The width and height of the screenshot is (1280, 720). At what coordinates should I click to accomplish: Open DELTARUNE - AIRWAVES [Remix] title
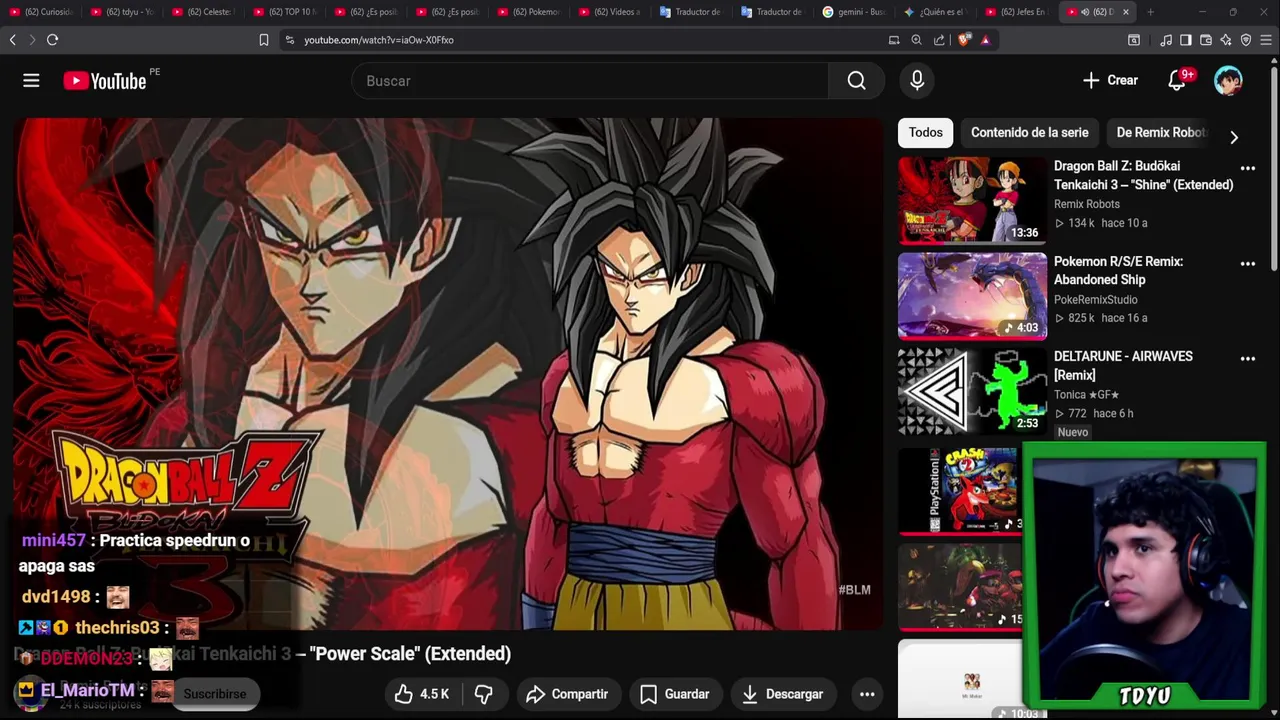click(x=1123, y=365)
